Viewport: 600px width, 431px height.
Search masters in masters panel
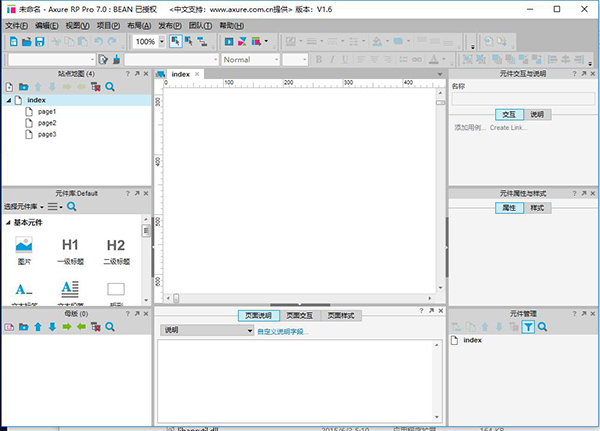[110, 327]
